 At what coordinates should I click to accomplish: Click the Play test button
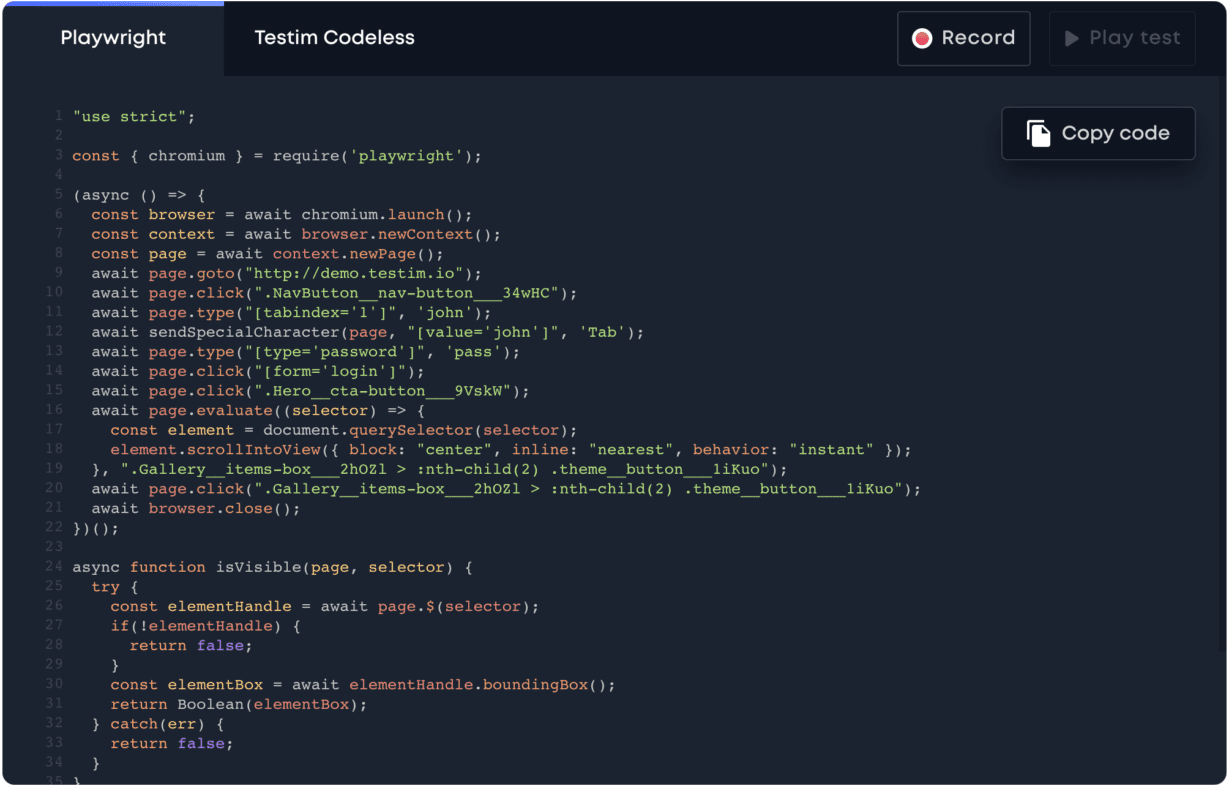1121,38
